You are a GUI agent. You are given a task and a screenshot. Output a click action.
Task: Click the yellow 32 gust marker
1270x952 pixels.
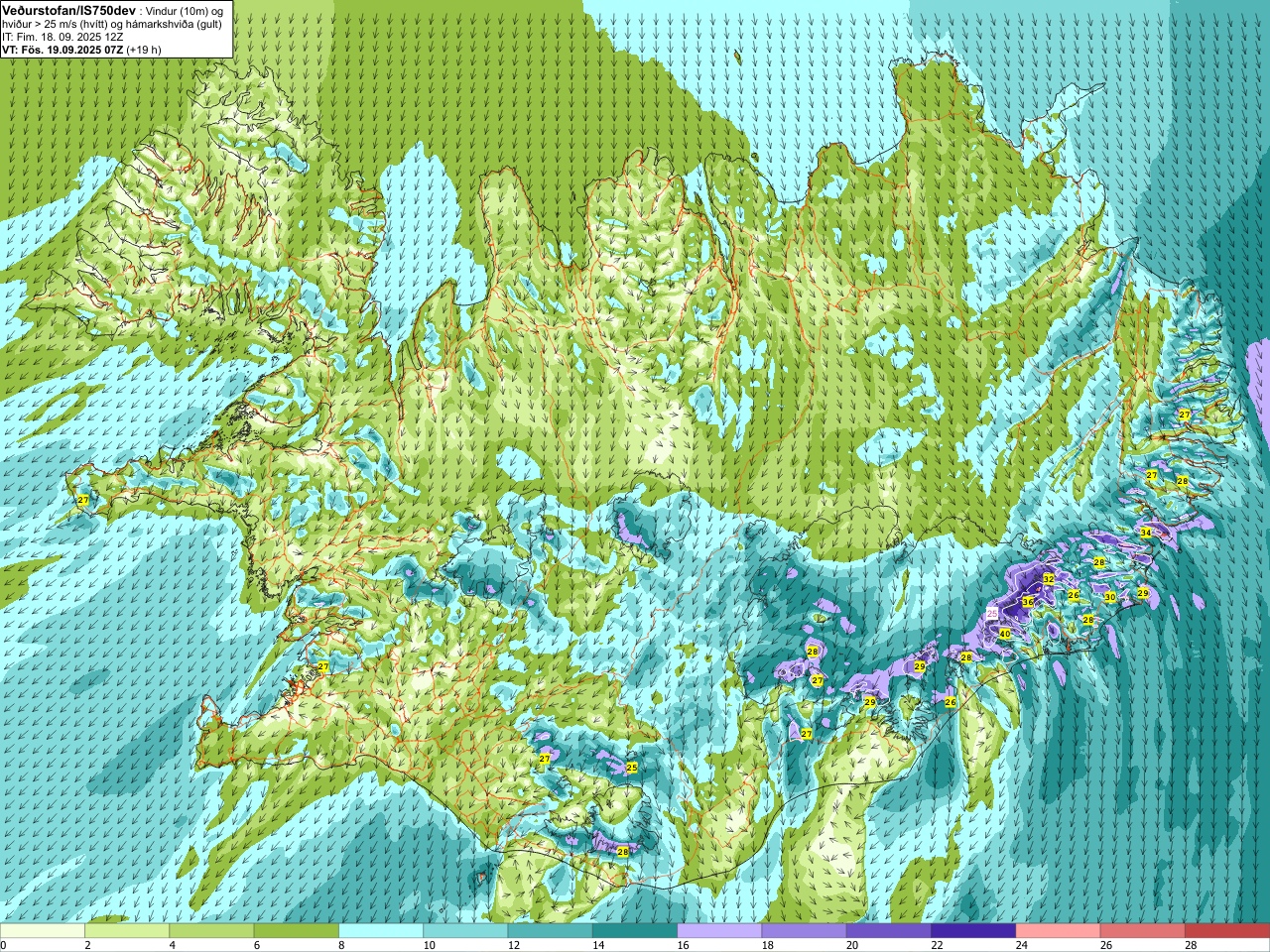pyautogui.click(x=1048, y=578)
